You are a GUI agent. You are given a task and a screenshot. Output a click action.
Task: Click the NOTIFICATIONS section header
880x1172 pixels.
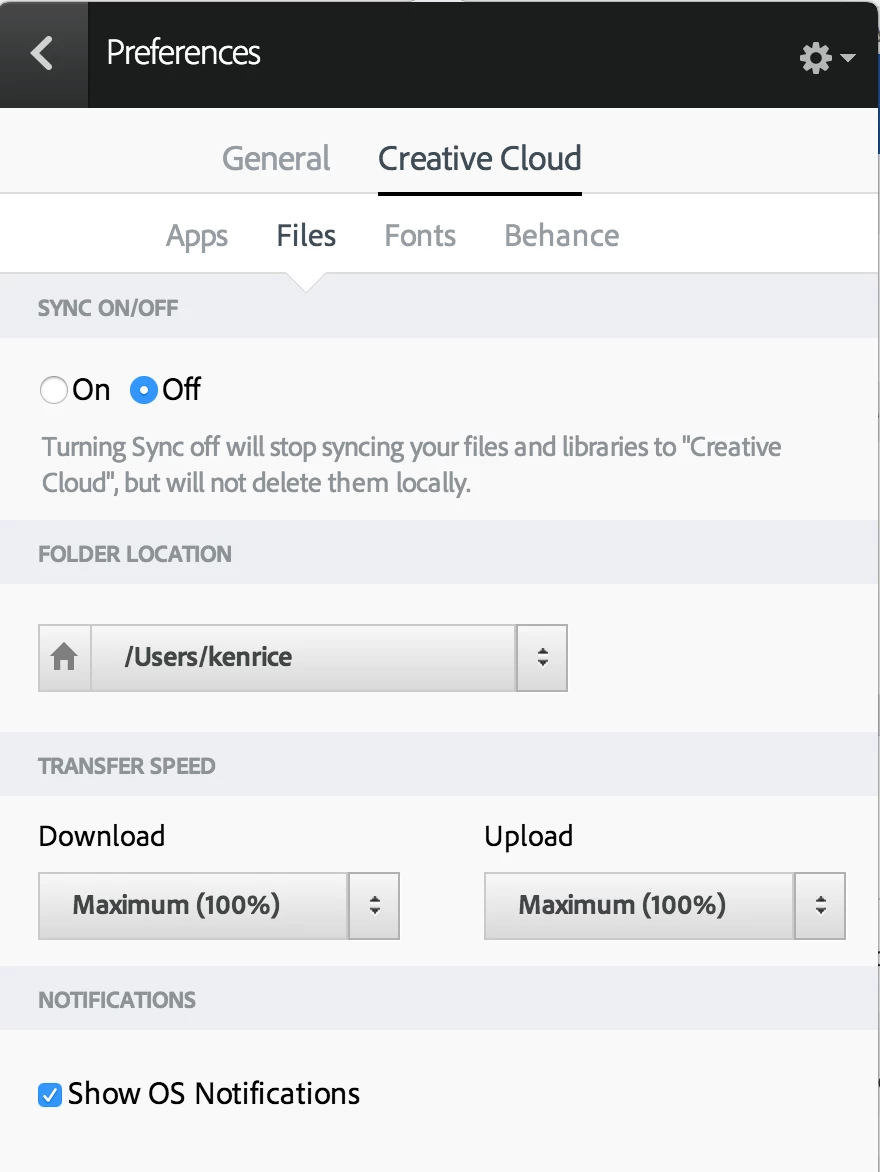tap(117, 1000)
